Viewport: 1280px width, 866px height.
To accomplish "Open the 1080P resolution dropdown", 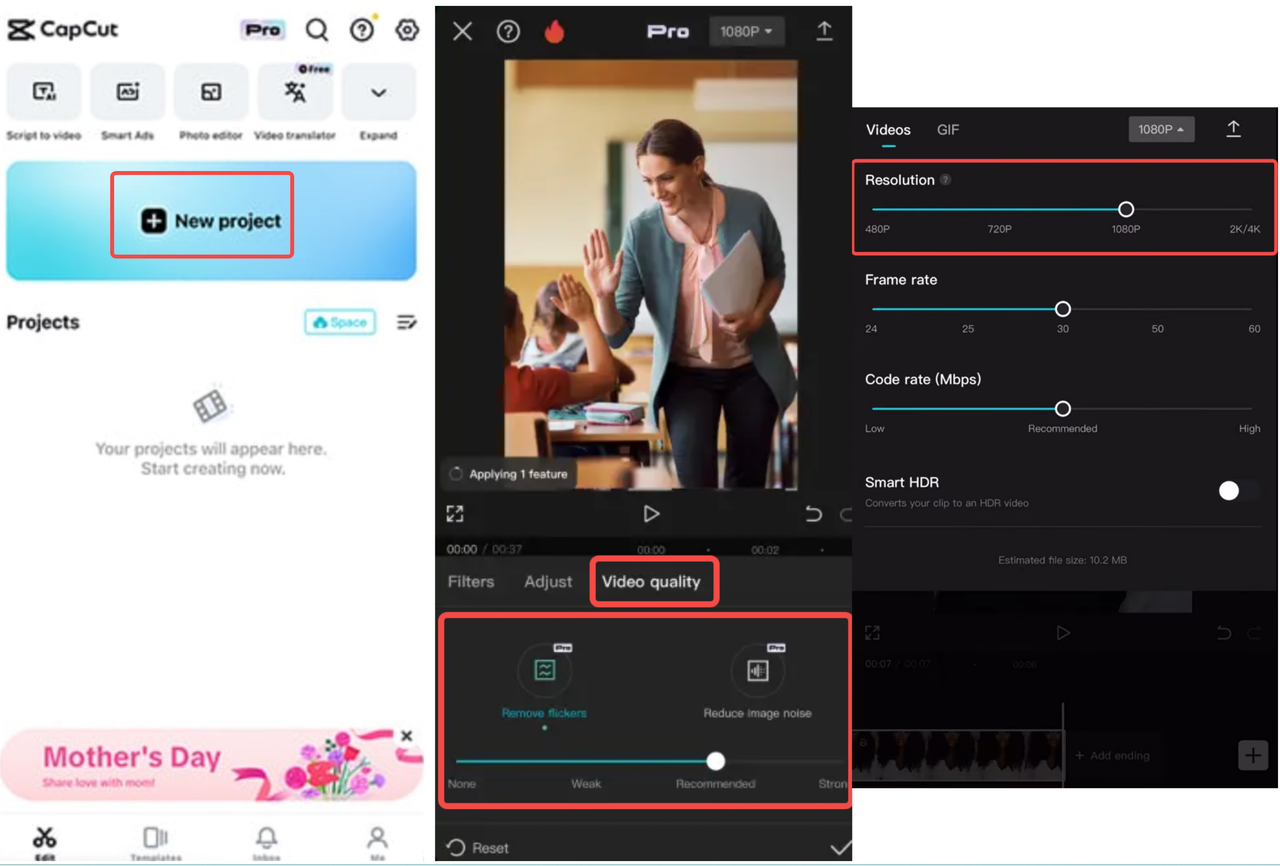I will [x=746, y=31].
